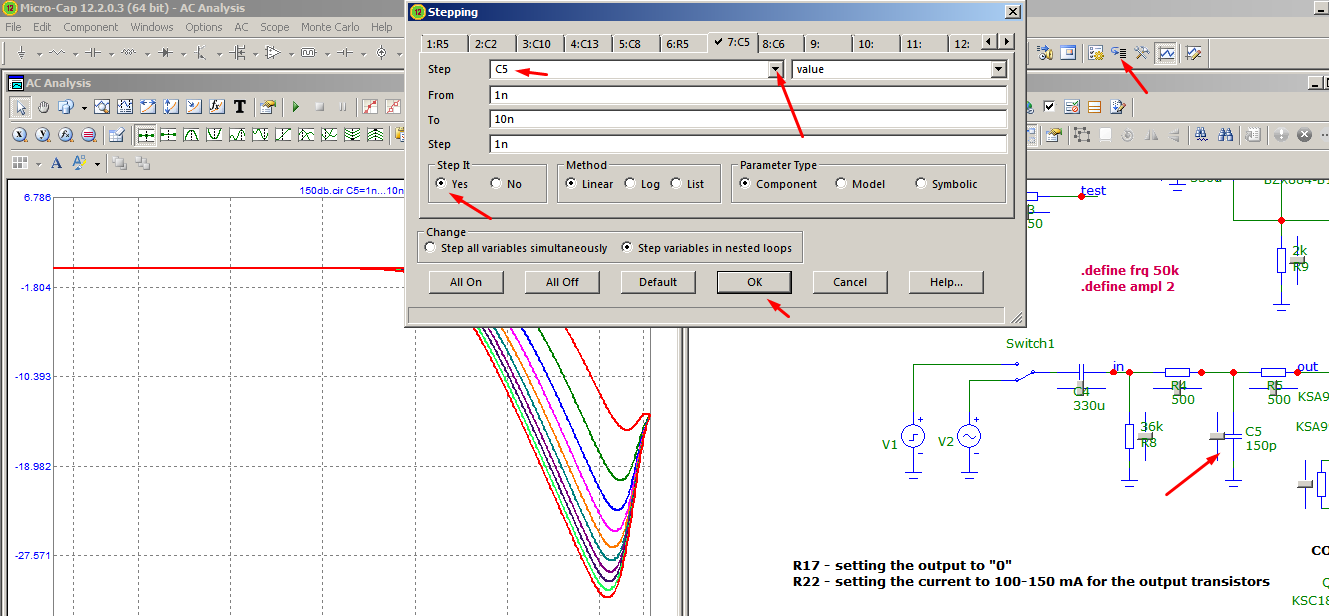The width and height of the screenshot is (1329, 616).
Task: Activate the arrow Select mode in AC Analysis
Action: tap(21, 107)
